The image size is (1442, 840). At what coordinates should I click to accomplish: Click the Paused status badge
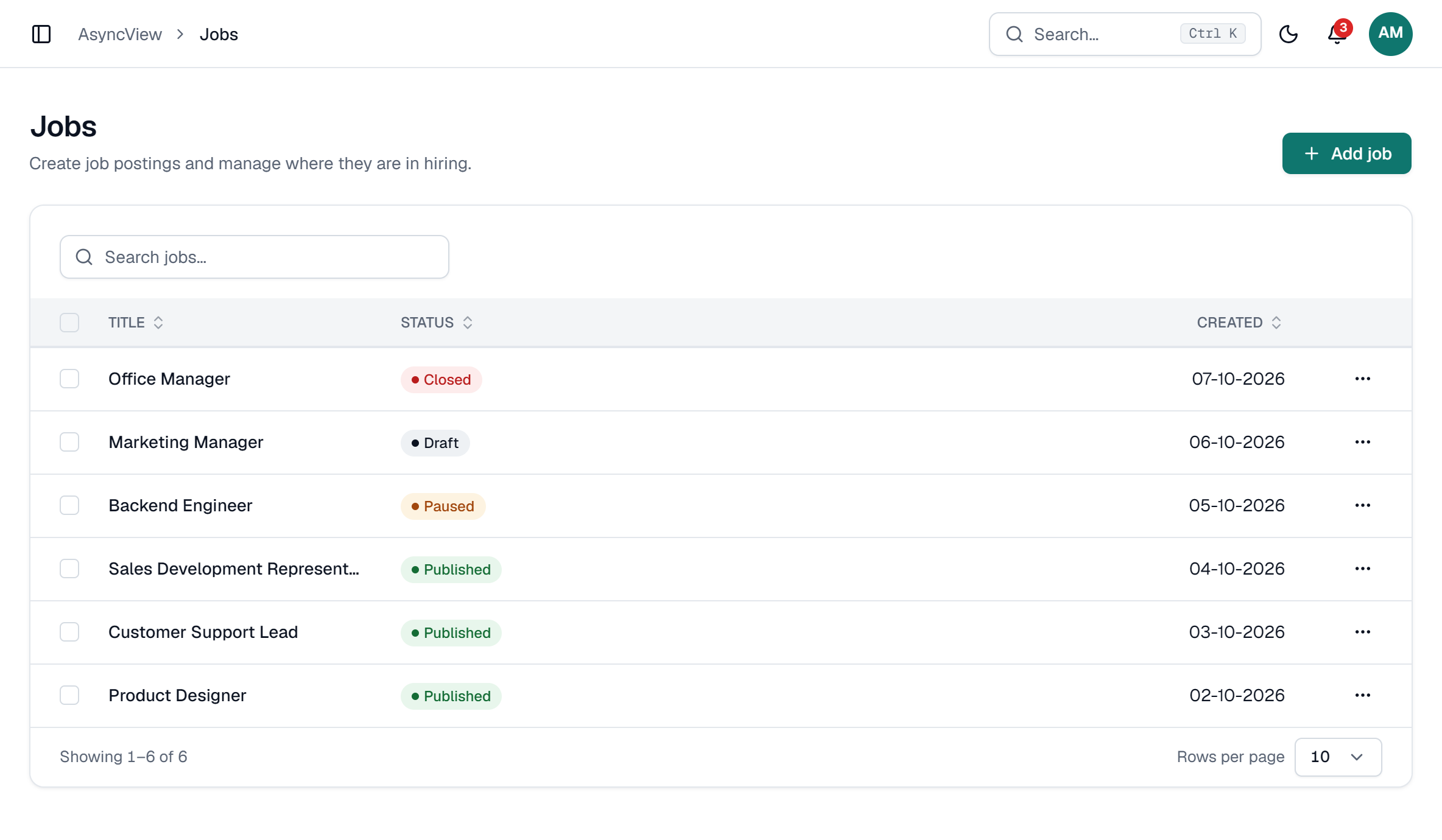coord(443,506)
